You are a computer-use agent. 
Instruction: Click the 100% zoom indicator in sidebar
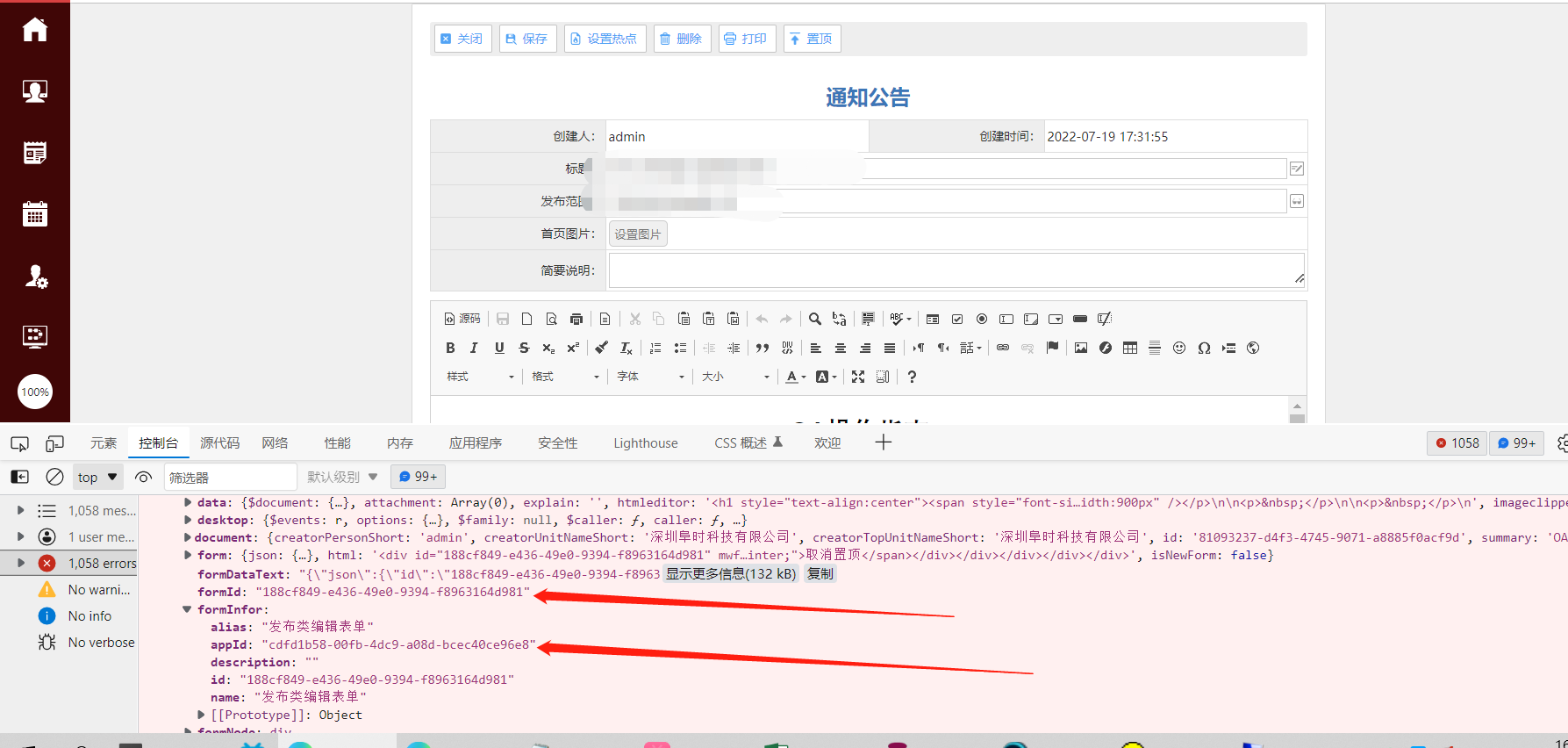pyautogui.click(x=35, y=392)
